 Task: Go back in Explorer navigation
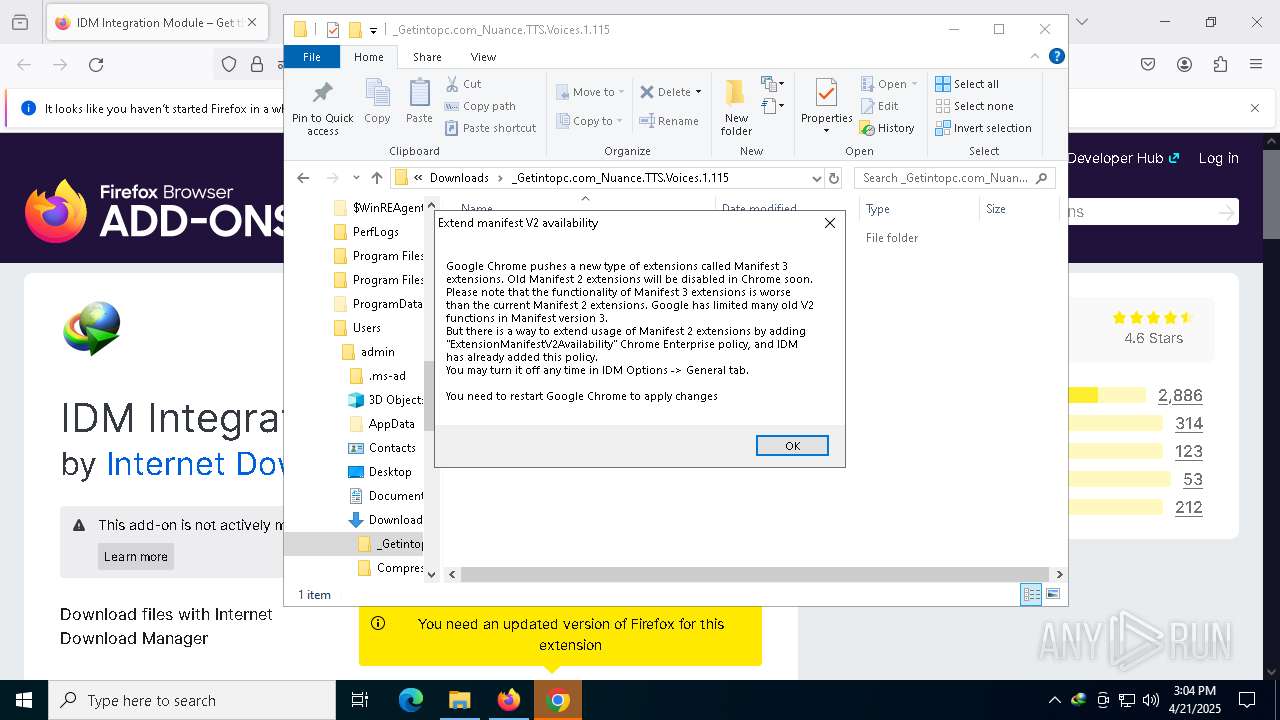[x=303, y=178]
